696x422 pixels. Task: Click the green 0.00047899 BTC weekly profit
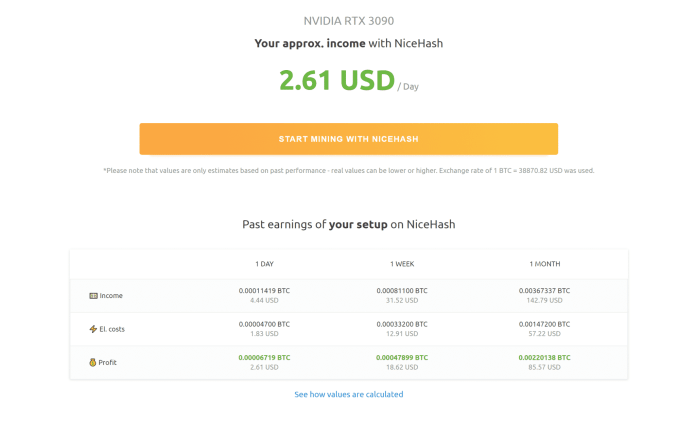click(403, 357)
